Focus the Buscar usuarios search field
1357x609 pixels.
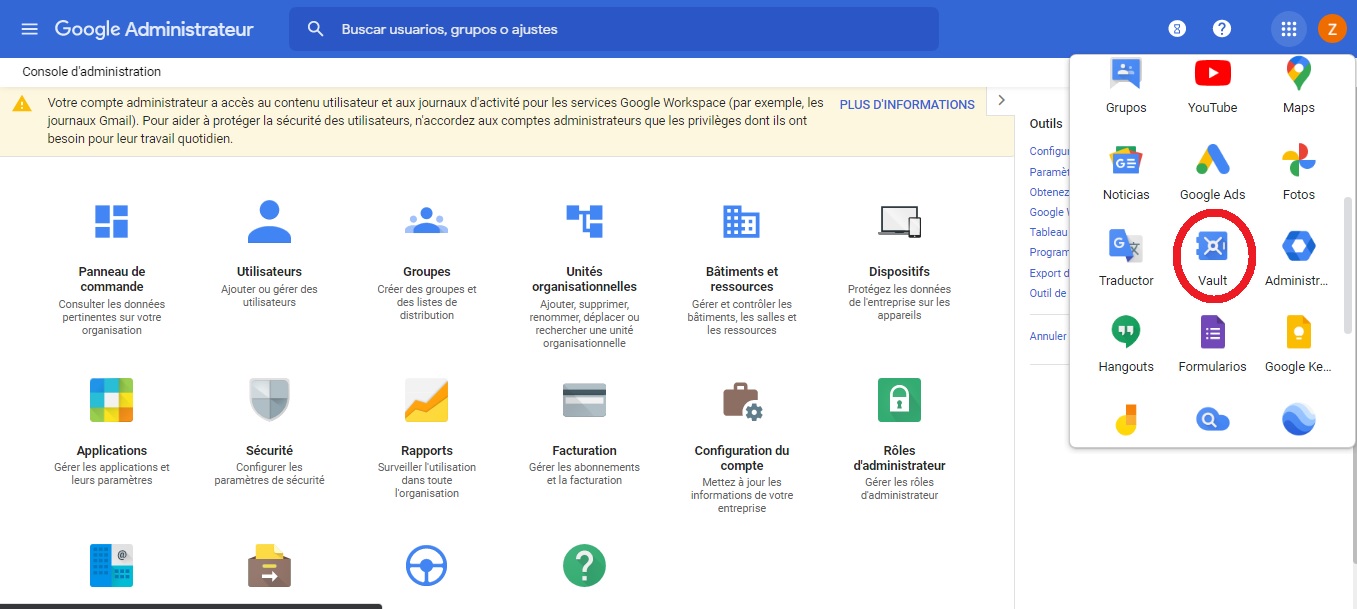pos(614,29)
